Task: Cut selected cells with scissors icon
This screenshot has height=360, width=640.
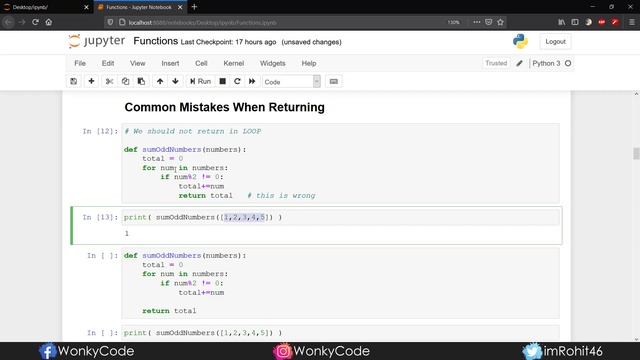Action: [109, 81]
